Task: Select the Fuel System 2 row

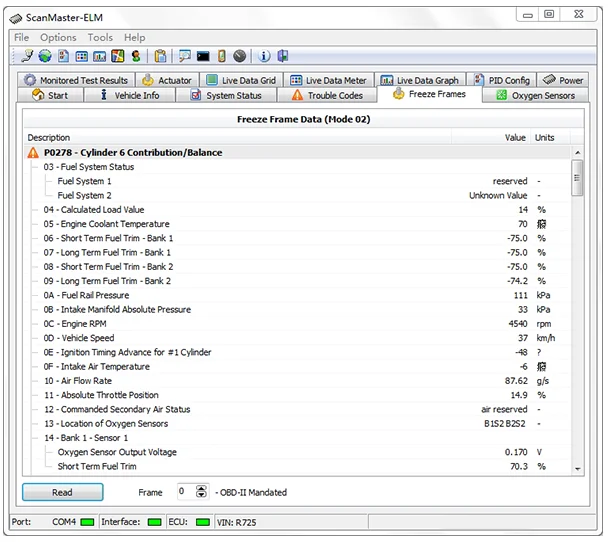Action: (298, 196)
